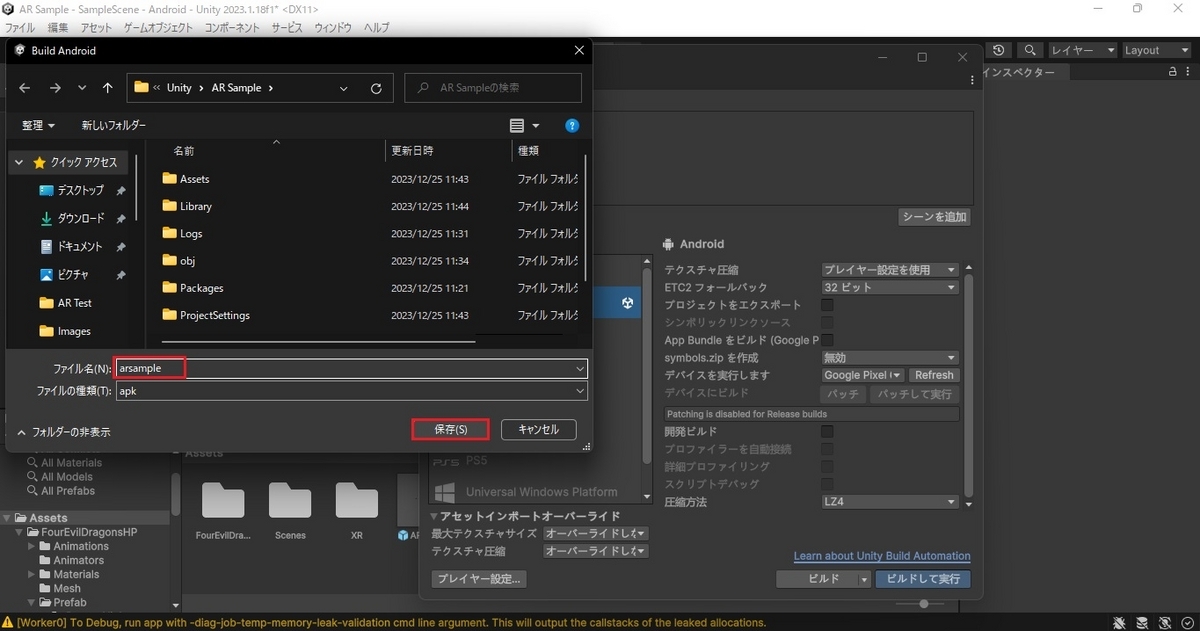1200x631 pixels.
Task: Open the 圧縮方法 LZ4 dropdown
Action: pyautogui.click(x=890, y=502)
